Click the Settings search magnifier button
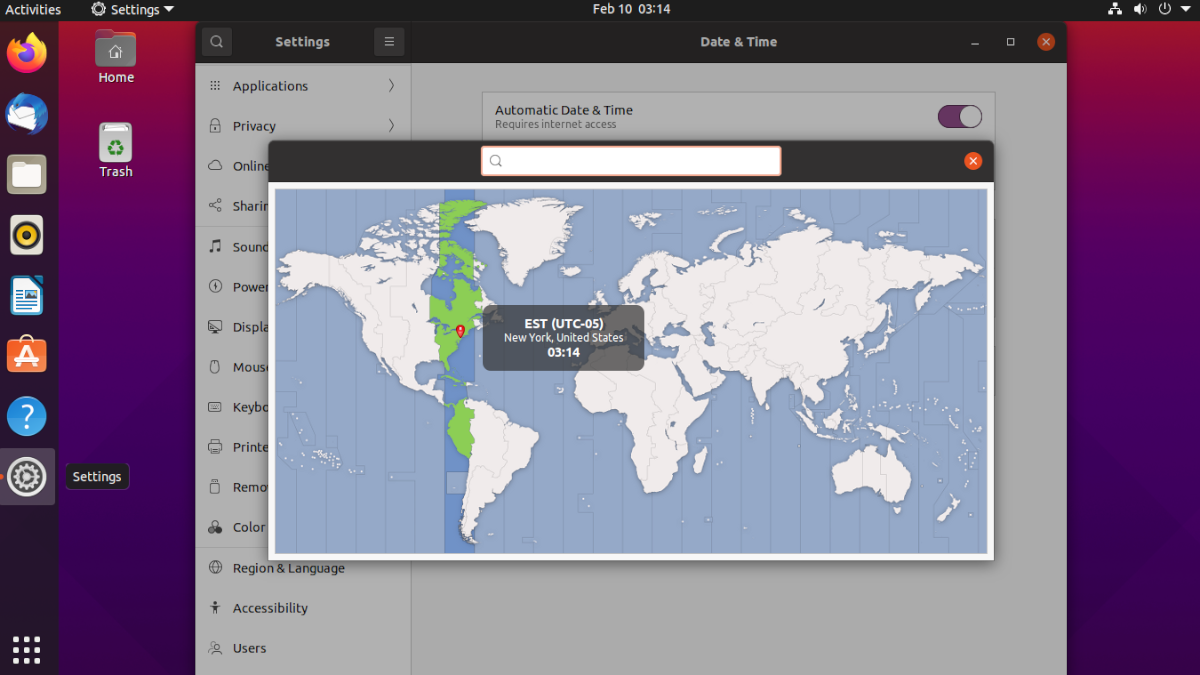This screenshot has width=1200, height=675. click(x=217, y=42)
